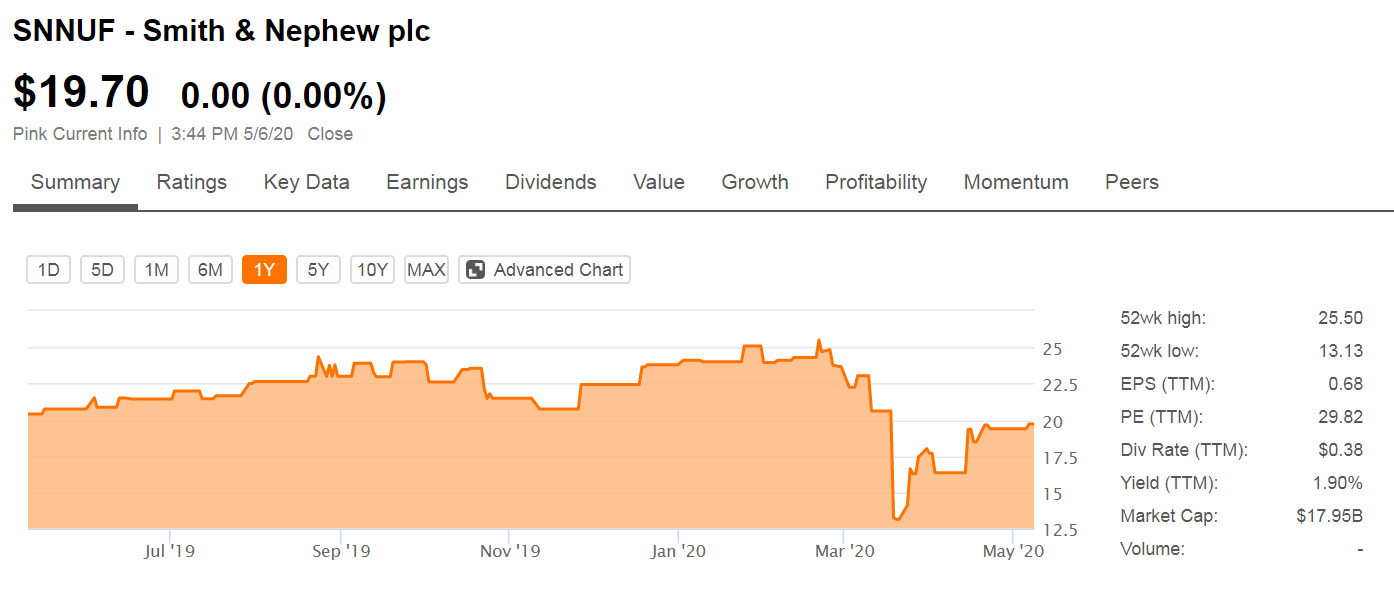Select the 6M chart range
Image resolution: width=1394 pixels, height=605 pixels.
(x=210, y=270)
